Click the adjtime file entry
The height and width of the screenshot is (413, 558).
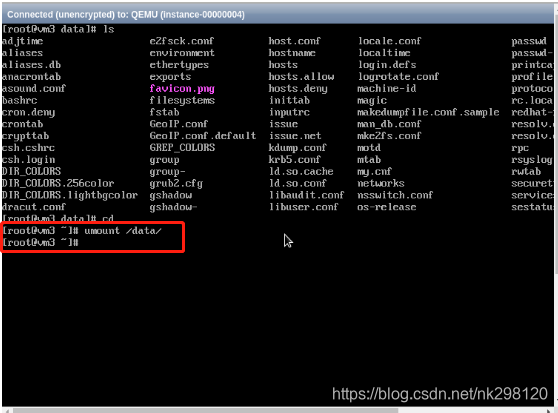[x=22, y=41]
